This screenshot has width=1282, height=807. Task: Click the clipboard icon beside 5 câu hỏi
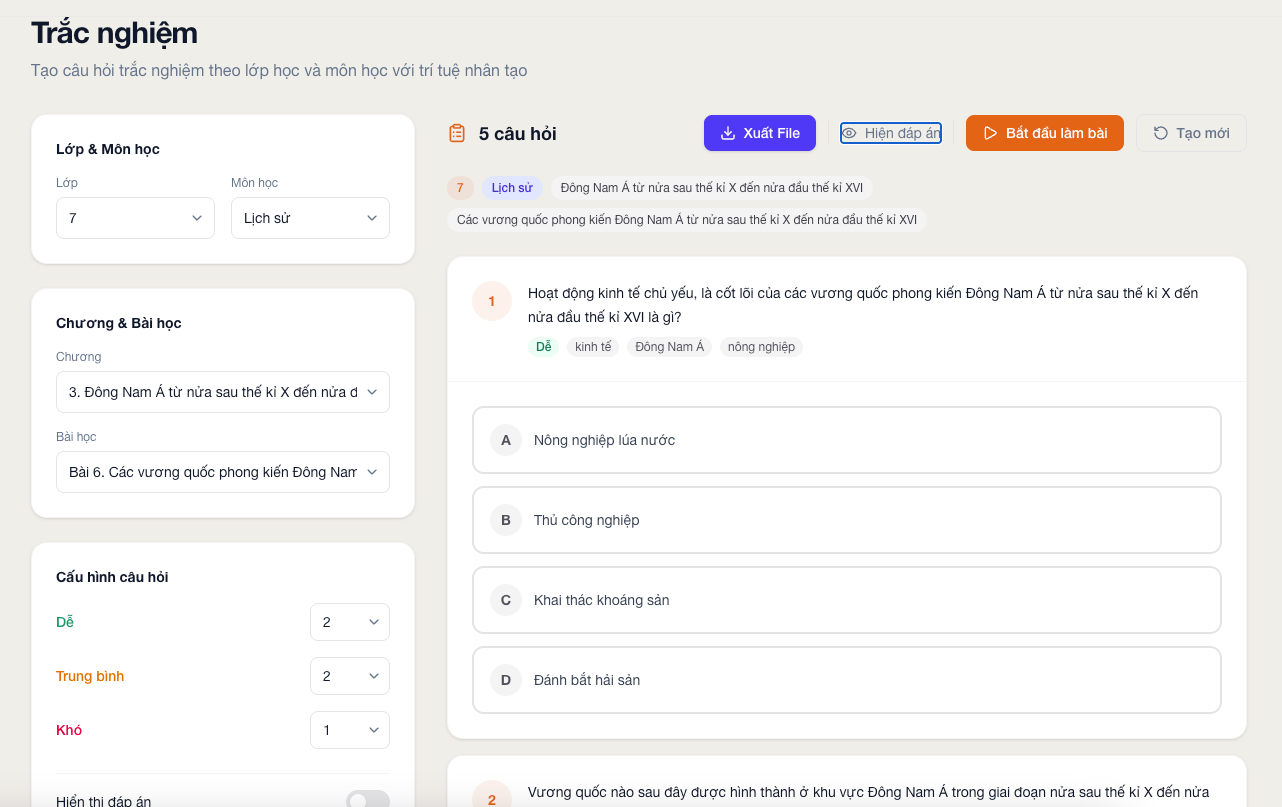point(457,133)
